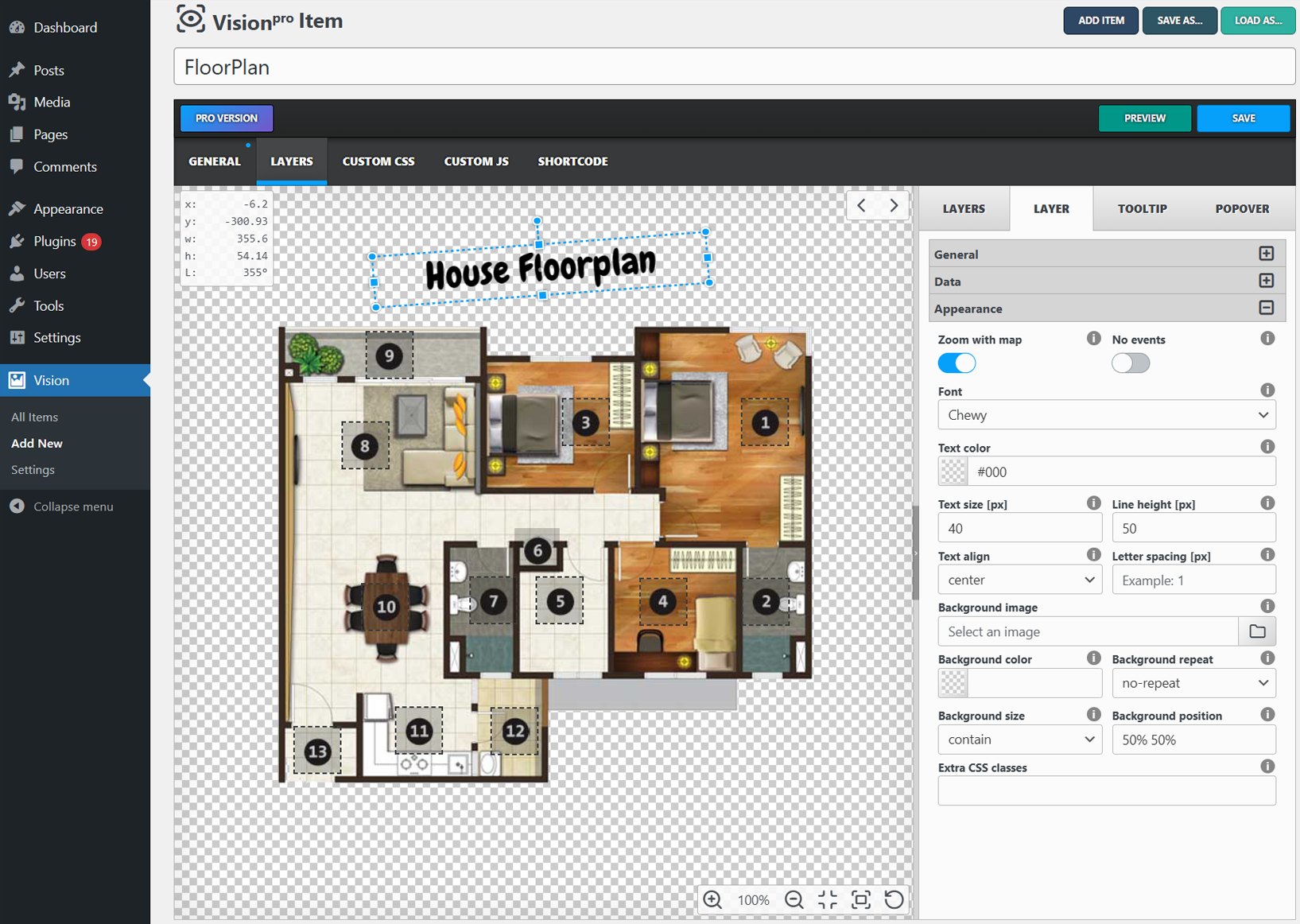Switch to the SHORTCODE tab
The height and width of the screenshot is (924, 1300).
(572, 161)
